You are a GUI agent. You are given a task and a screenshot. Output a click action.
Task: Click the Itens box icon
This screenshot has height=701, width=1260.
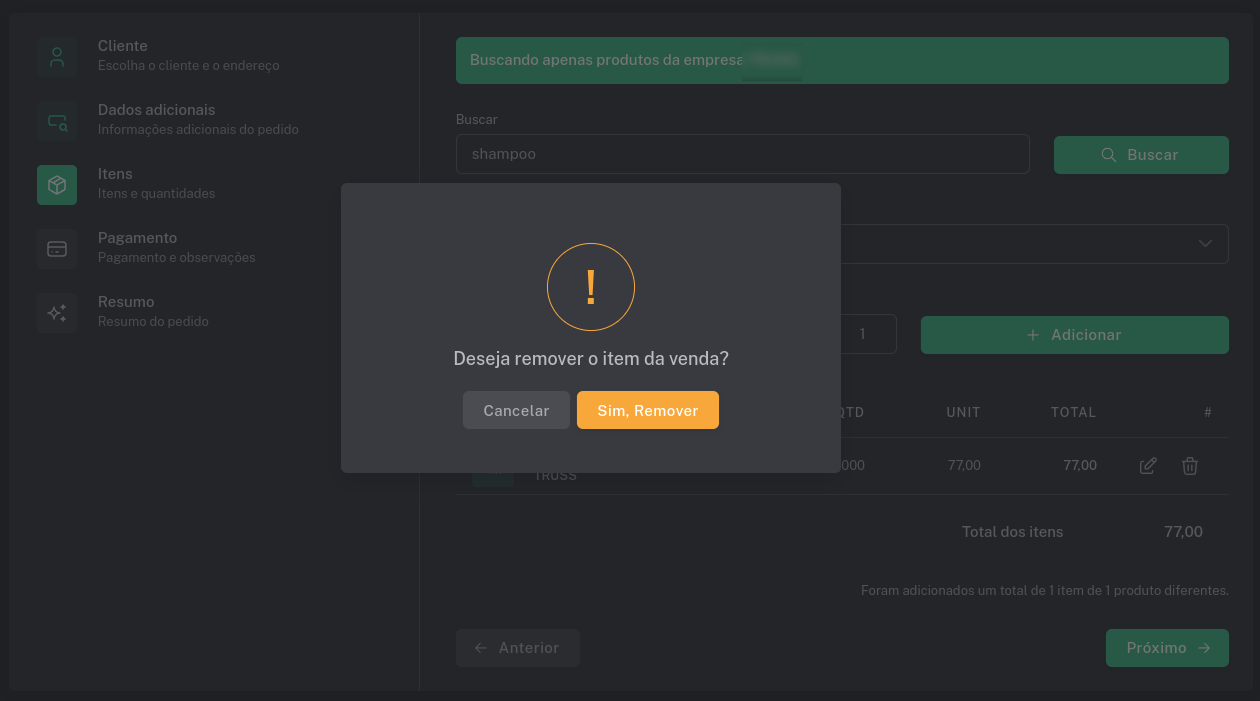(x=57, y=185)
